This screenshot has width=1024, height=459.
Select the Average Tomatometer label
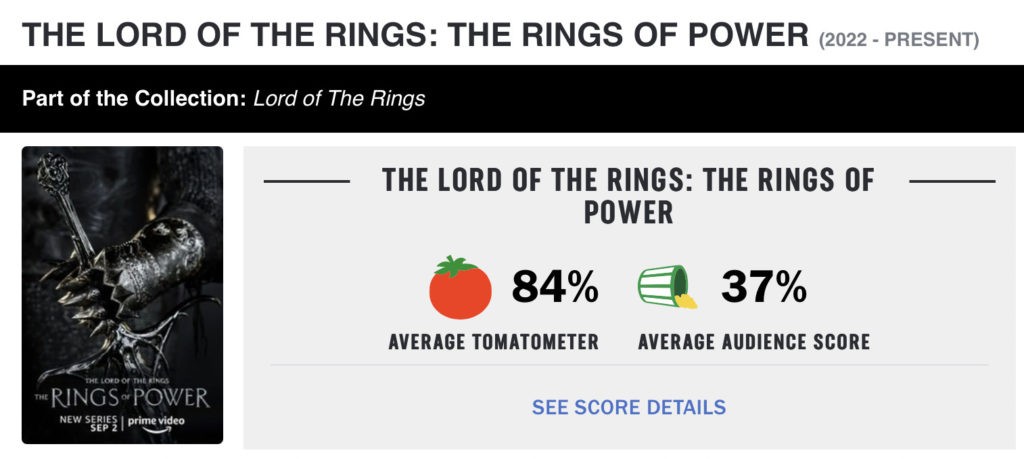493,342
